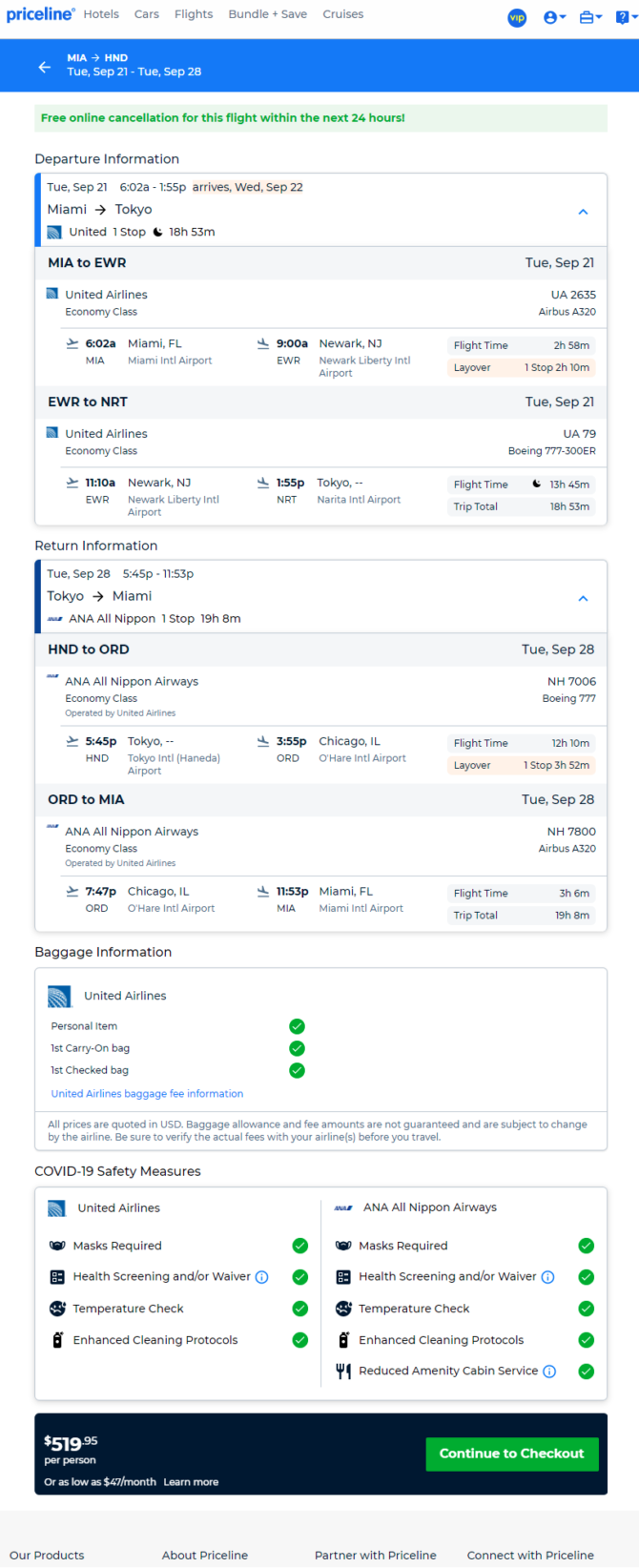Show Reduced Amenity Cabin Service info icon

(x=549, y=1372)
